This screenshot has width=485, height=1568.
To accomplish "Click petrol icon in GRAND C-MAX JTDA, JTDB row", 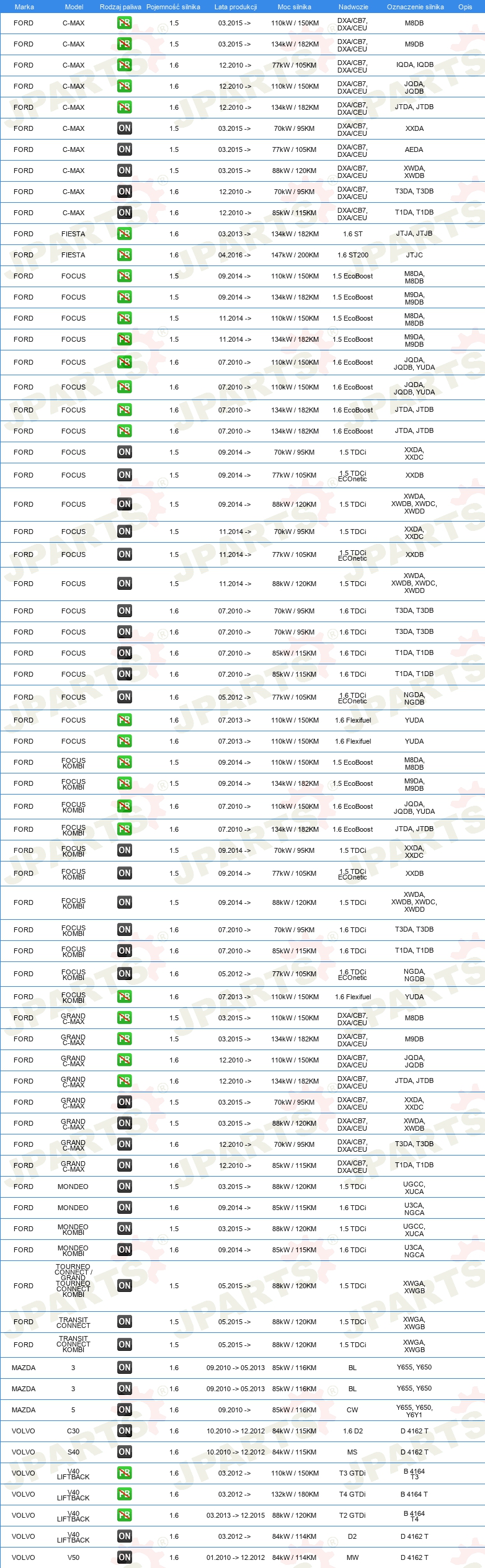I will tap(125, 1081).
